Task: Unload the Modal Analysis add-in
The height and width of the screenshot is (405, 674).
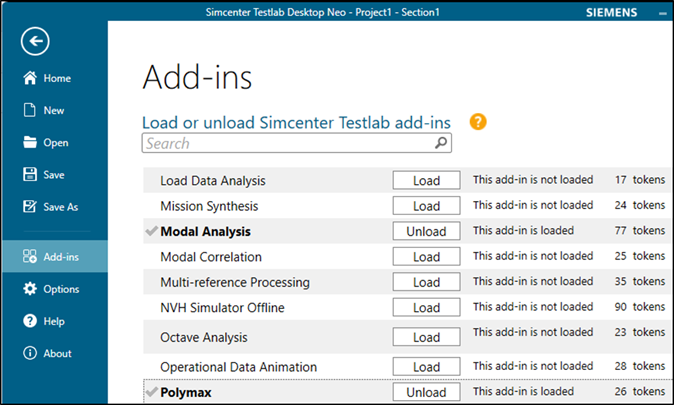Action: click(x=426, y=231)
